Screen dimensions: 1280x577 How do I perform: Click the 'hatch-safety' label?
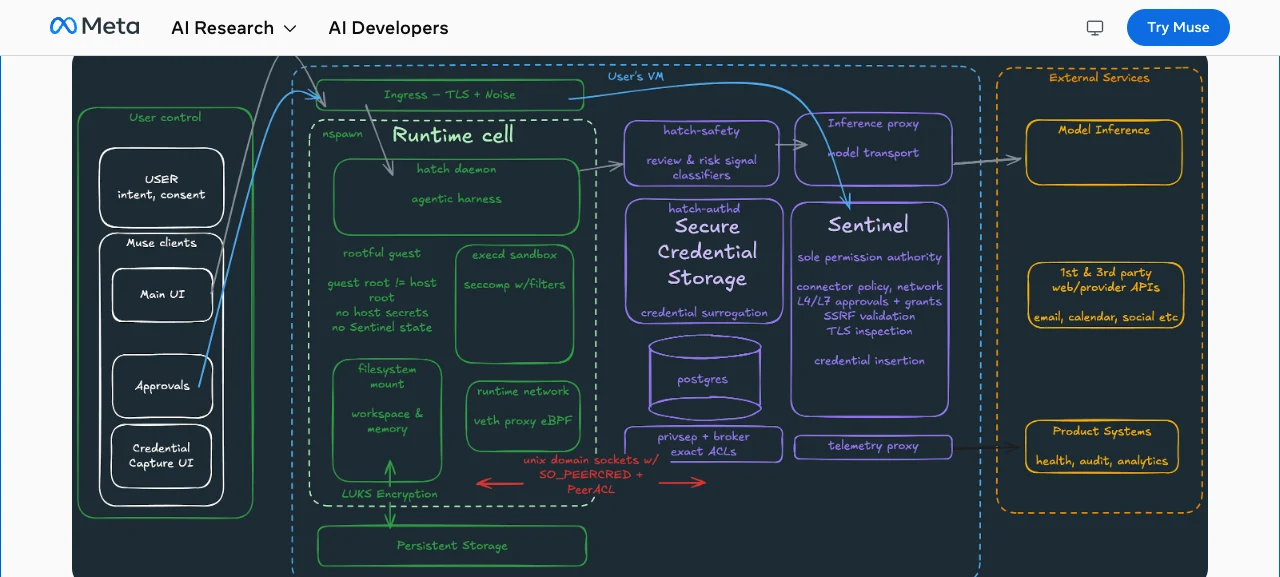[x=701, y=131]
